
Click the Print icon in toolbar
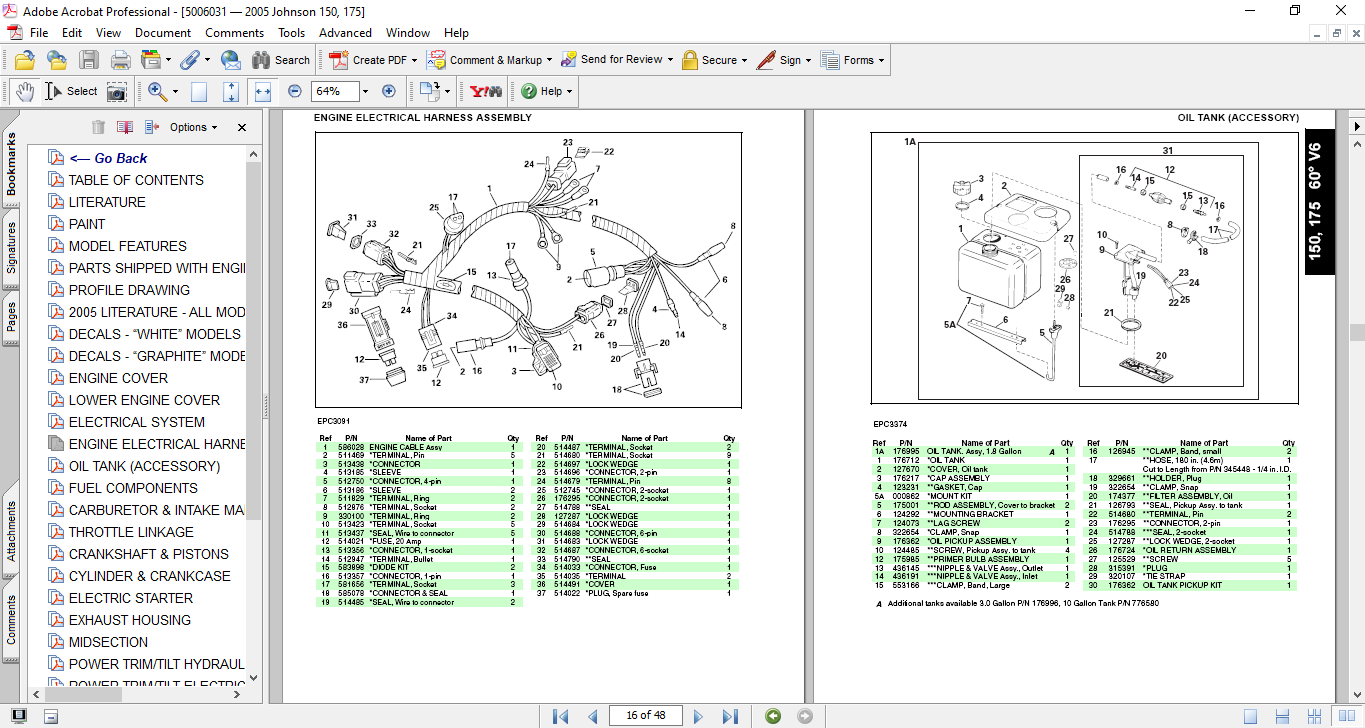pyautogui.click(x=120, y=60)
